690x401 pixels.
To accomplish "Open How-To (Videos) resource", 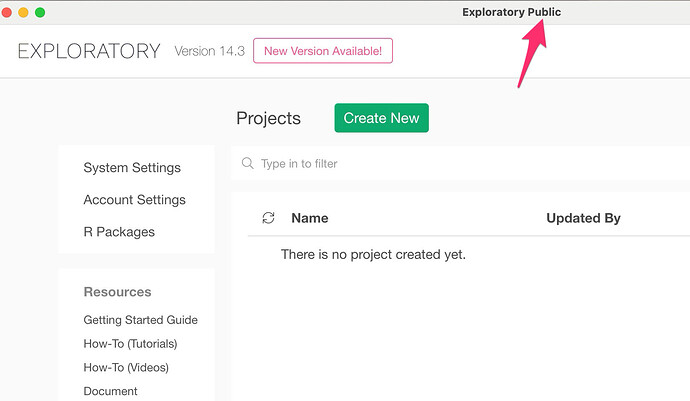I will point(126,367).
